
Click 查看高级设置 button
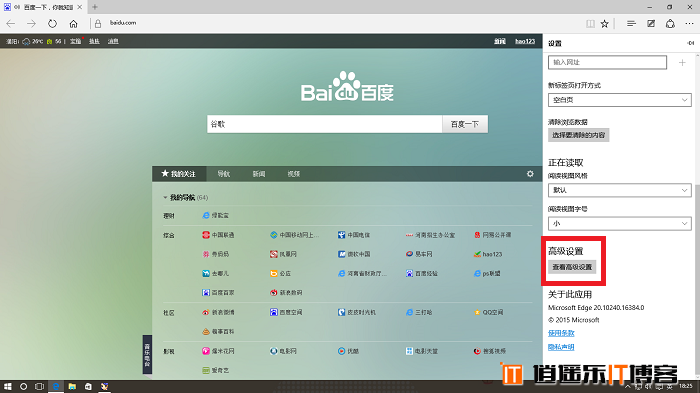click(x=572, y=267)
